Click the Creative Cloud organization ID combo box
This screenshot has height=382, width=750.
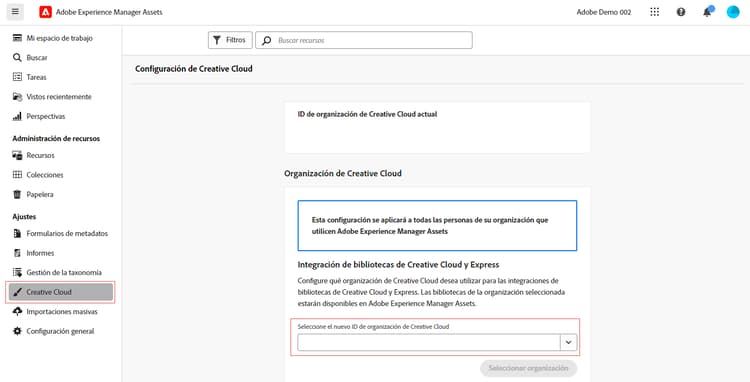coord(437,342)
